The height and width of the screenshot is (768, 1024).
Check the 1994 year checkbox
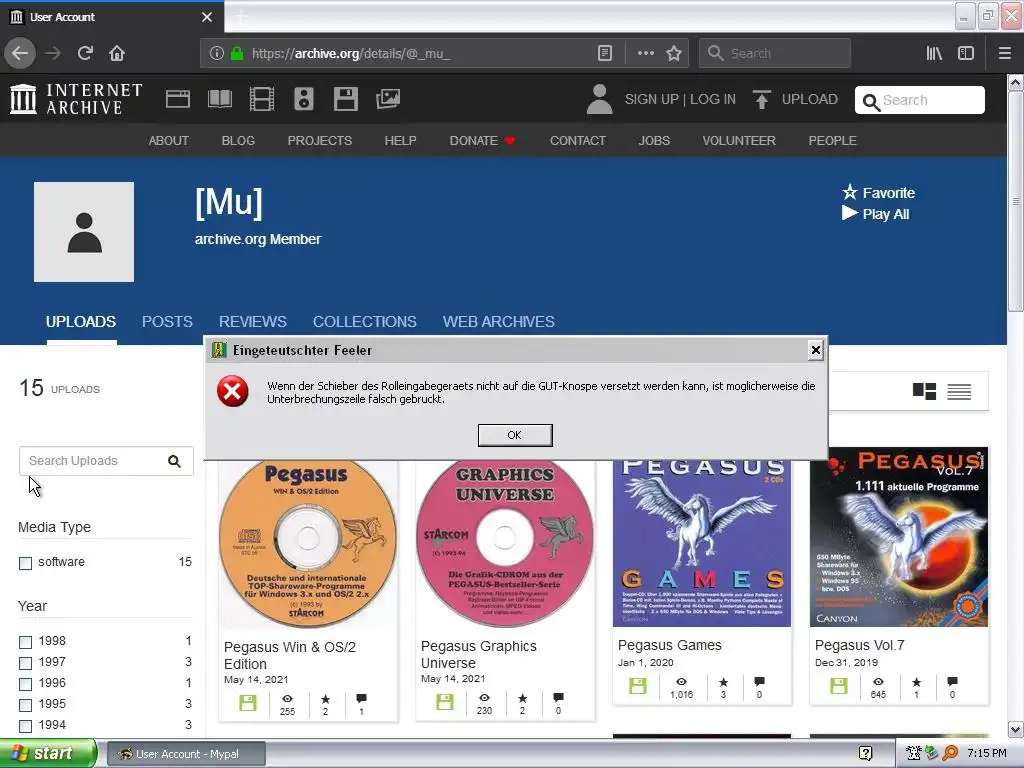(25, 726)
